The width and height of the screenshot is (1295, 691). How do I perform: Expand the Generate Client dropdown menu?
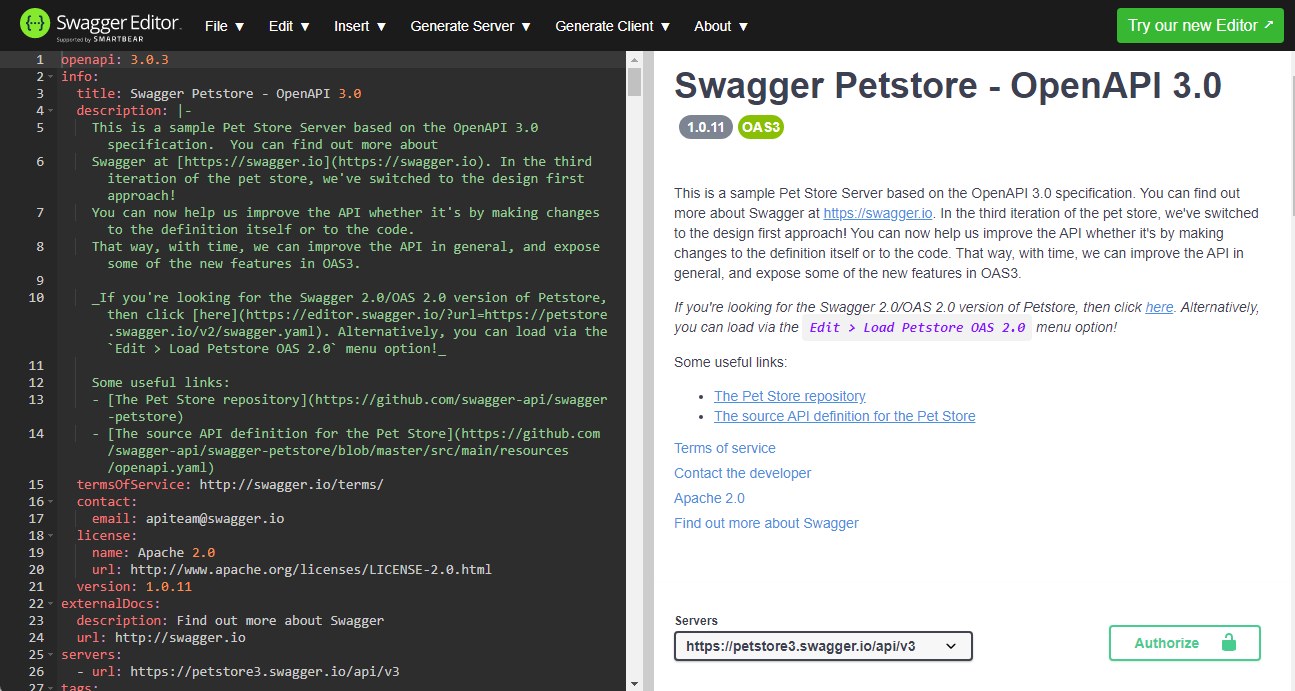612,26
